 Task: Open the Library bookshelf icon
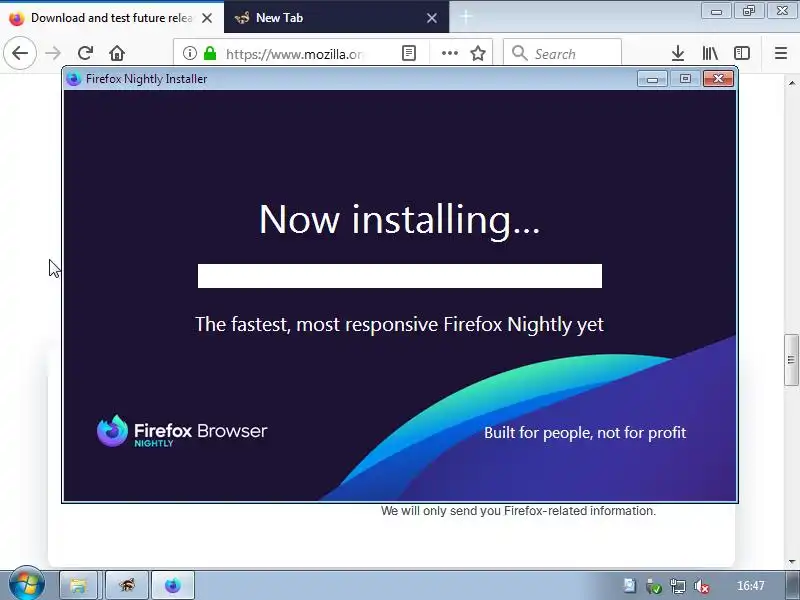710,53
